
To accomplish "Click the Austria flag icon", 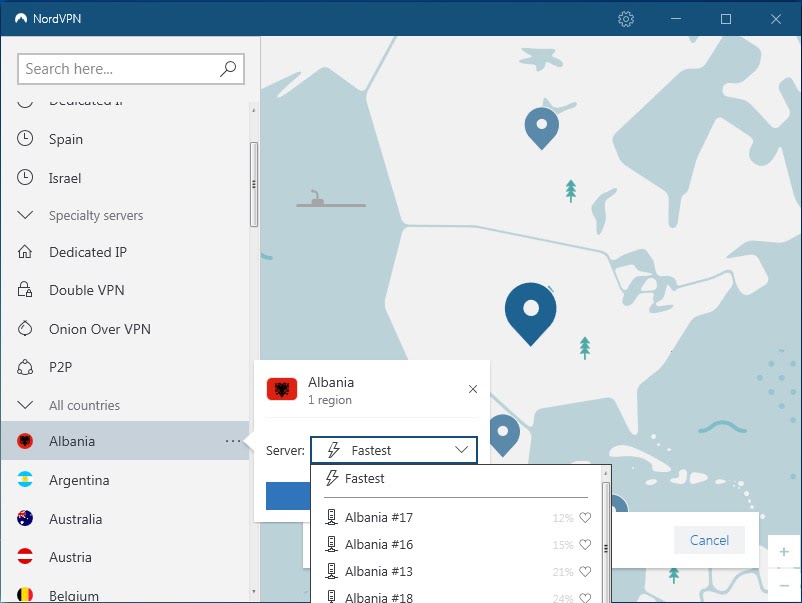I will click(x=25, y=556).
